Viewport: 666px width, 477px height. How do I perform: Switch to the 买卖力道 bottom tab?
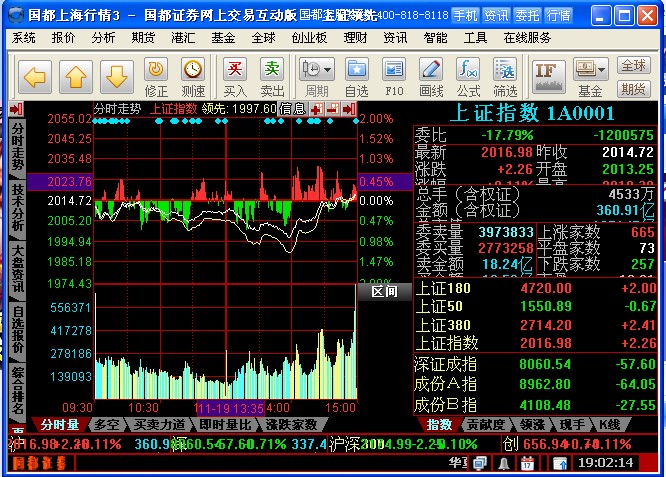[x=160, y=424]
